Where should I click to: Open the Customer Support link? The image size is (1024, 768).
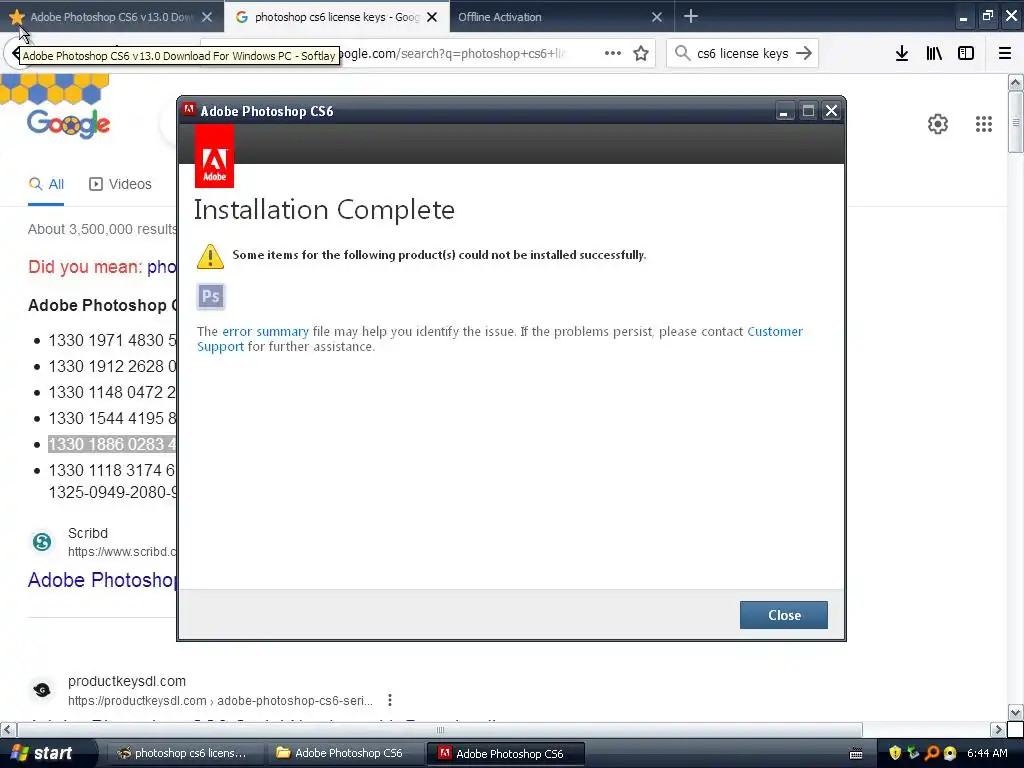tap(775, 331)
